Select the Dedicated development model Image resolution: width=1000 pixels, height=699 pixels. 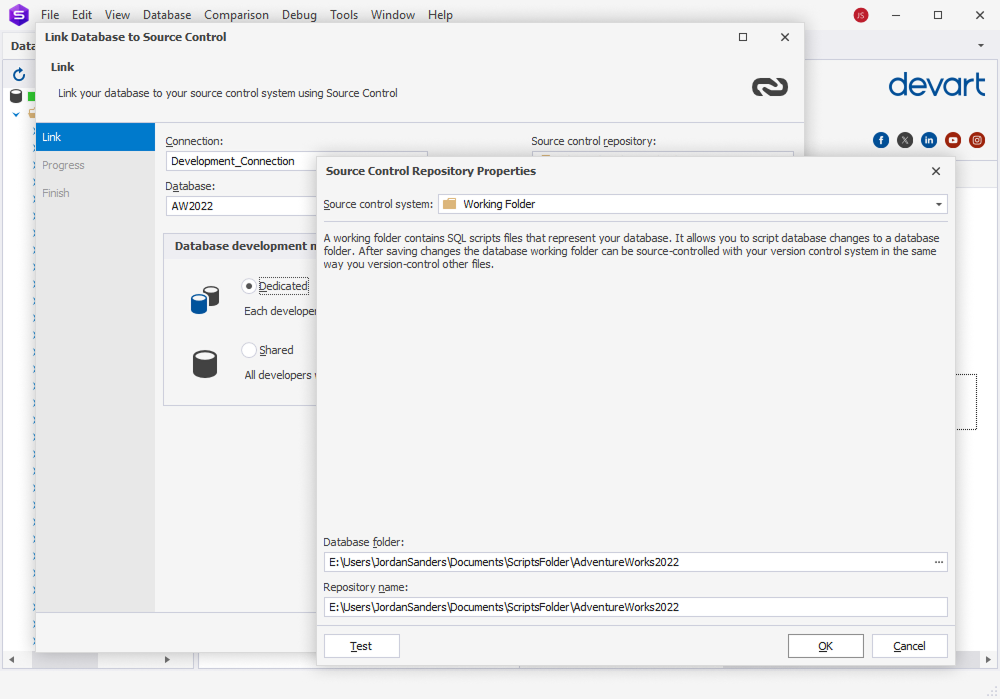pos(249,286)
